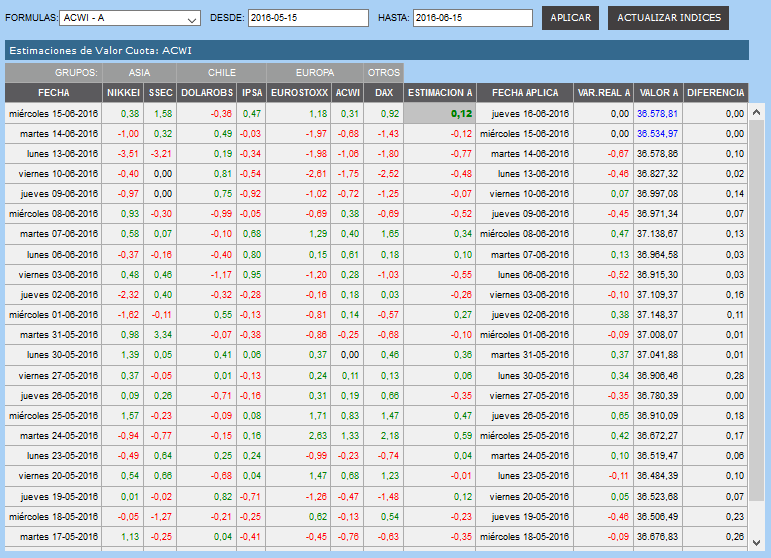Click the ESTIMACION A column header
The image size is (771, 558).
click(440, 92)
